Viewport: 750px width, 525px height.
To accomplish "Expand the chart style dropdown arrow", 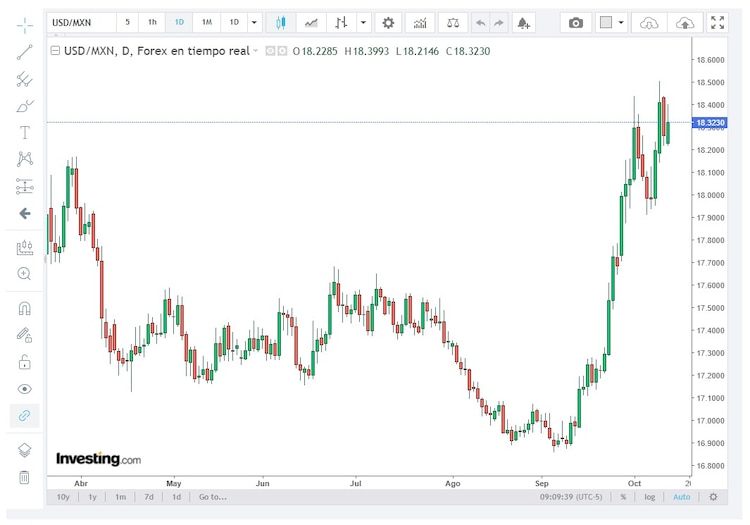I will (364, 22).
